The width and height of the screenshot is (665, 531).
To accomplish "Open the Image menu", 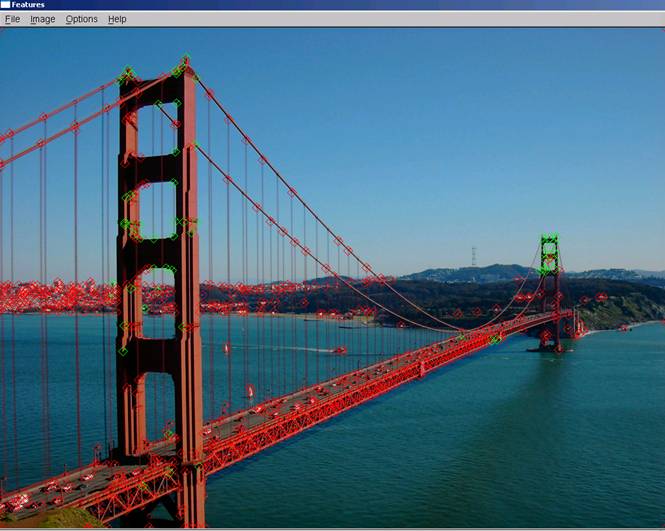I will click(x=42, y=19).
